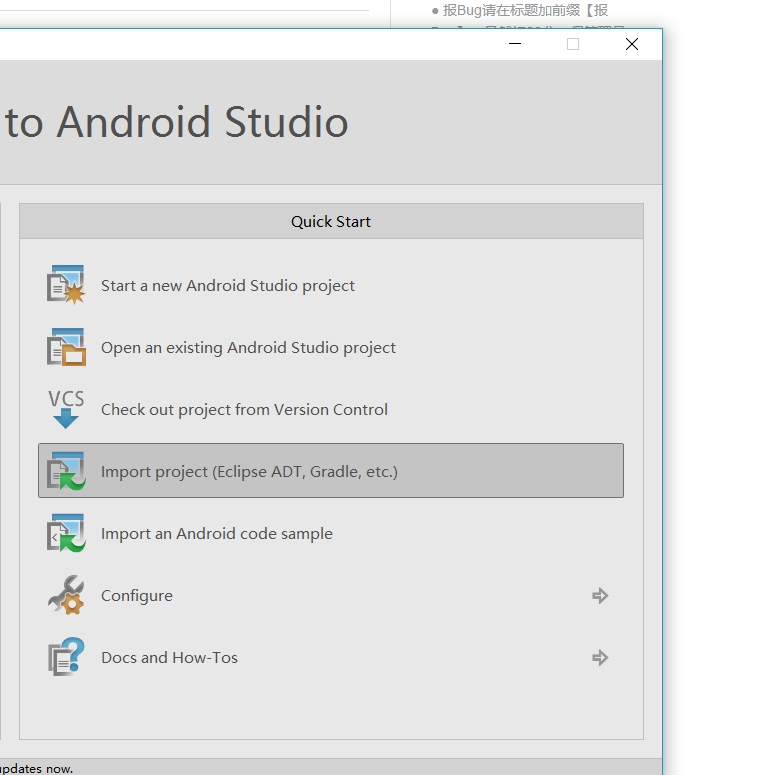Maximize the Android Studio welcome window

point(573,44)
